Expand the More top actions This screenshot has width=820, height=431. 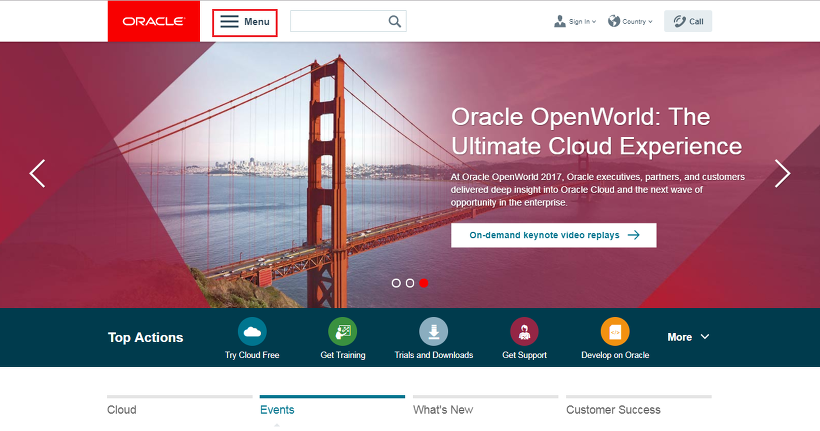pyautogui.click(x=688, y=337)
